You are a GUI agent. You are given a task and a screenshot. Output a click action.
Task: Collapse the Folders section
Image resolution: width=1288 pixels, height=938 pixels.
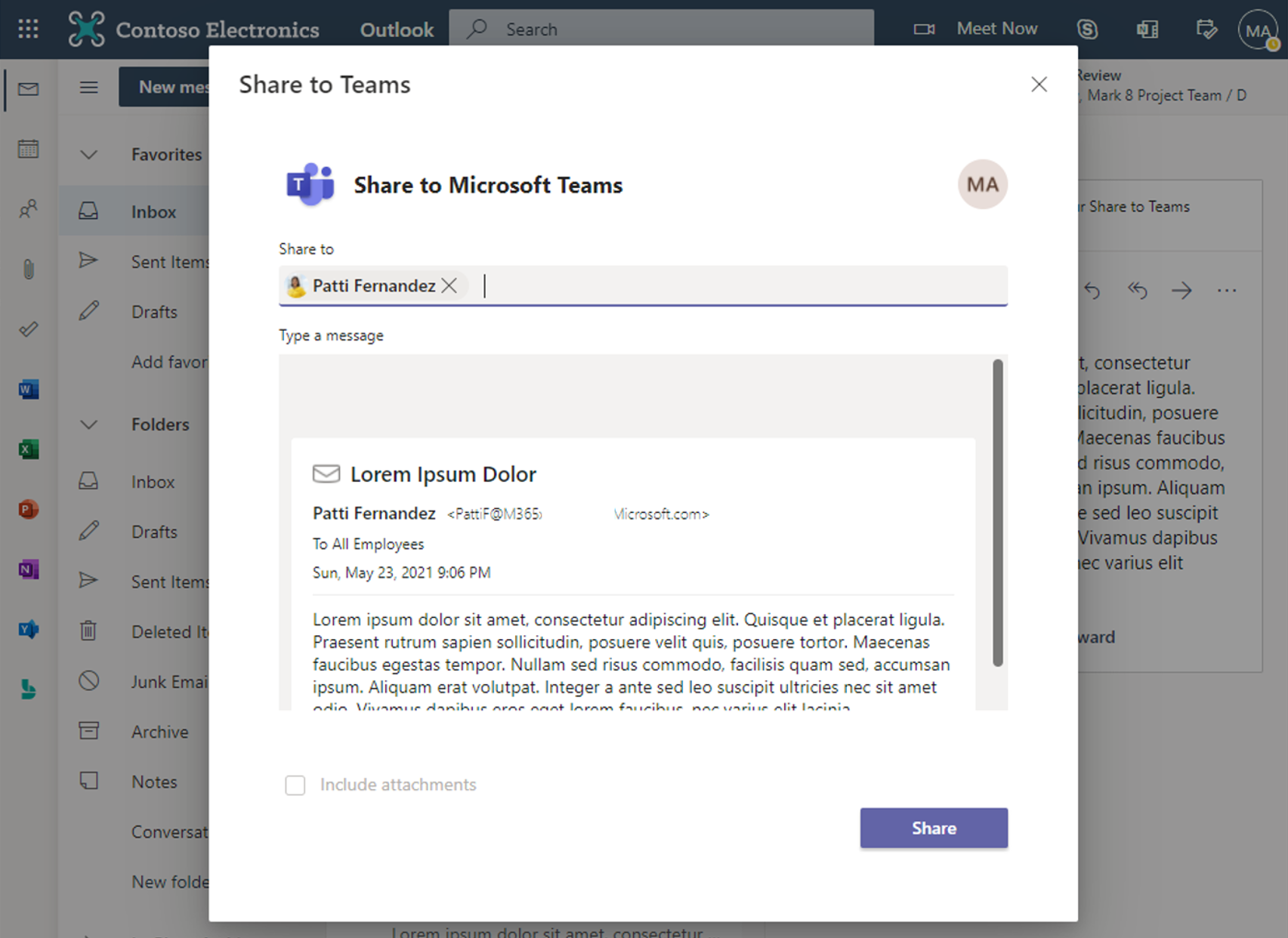click(x=88, y=424)
